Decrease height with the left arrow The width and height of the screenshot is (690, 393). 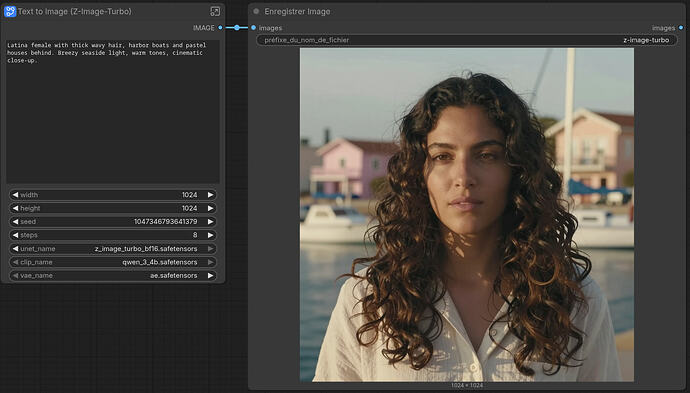15,208
